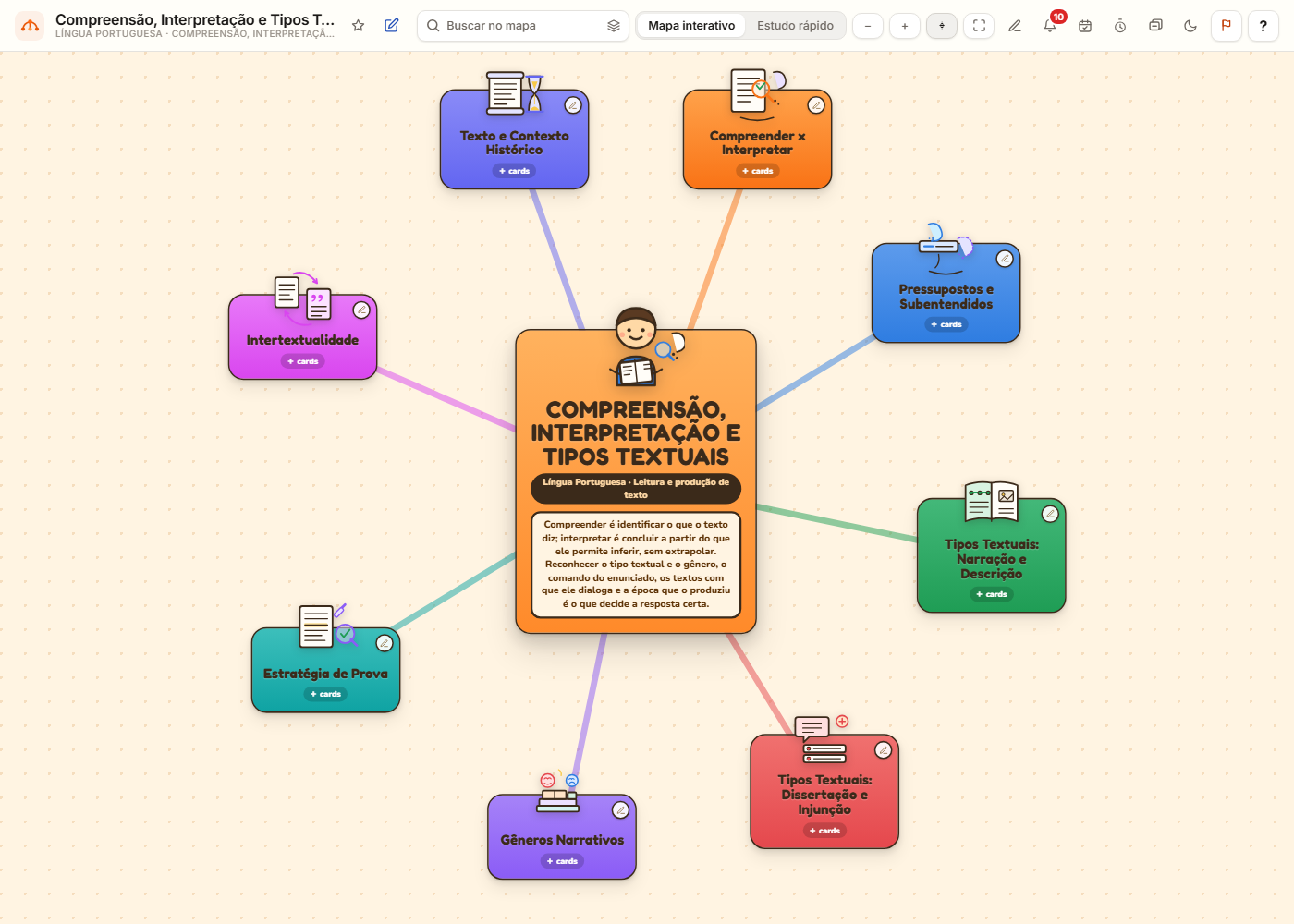Show cards for Gêneros Narrativos node
This screenshot has width=1294, height=924.
pyautogui.click(x=562, y=861)
